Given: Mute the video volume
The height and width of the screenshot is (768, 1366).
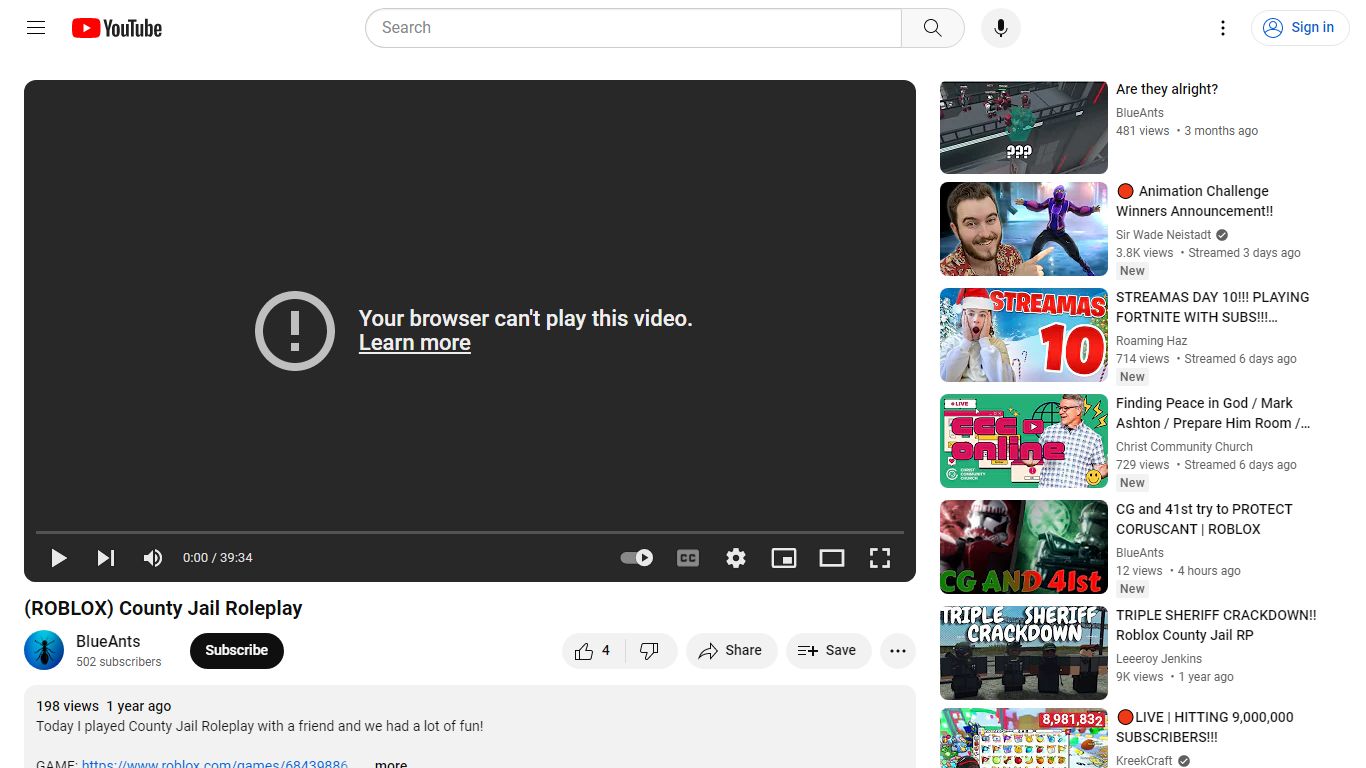Looking at the screenshot, I should click(153, 558).
